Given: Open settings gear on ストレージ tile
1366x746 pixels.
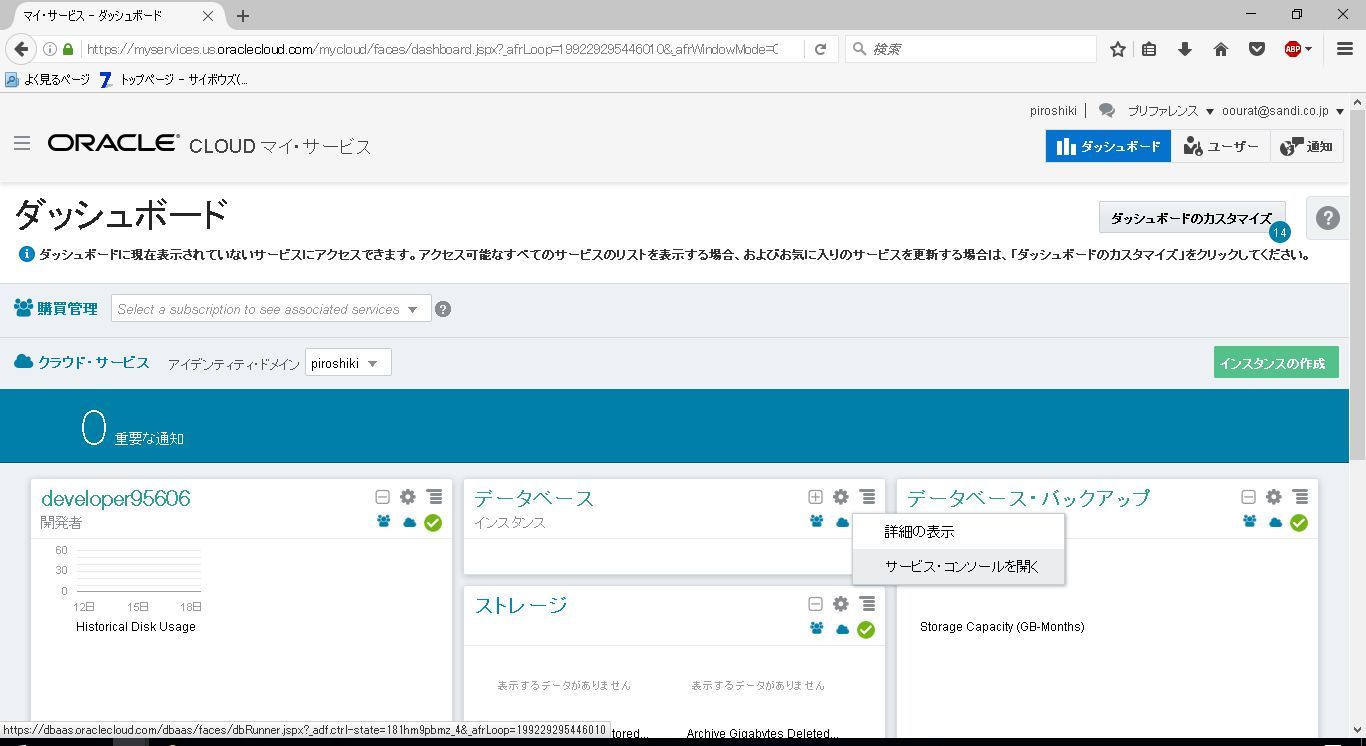Looking at the screenshot, I should (841, 604).
